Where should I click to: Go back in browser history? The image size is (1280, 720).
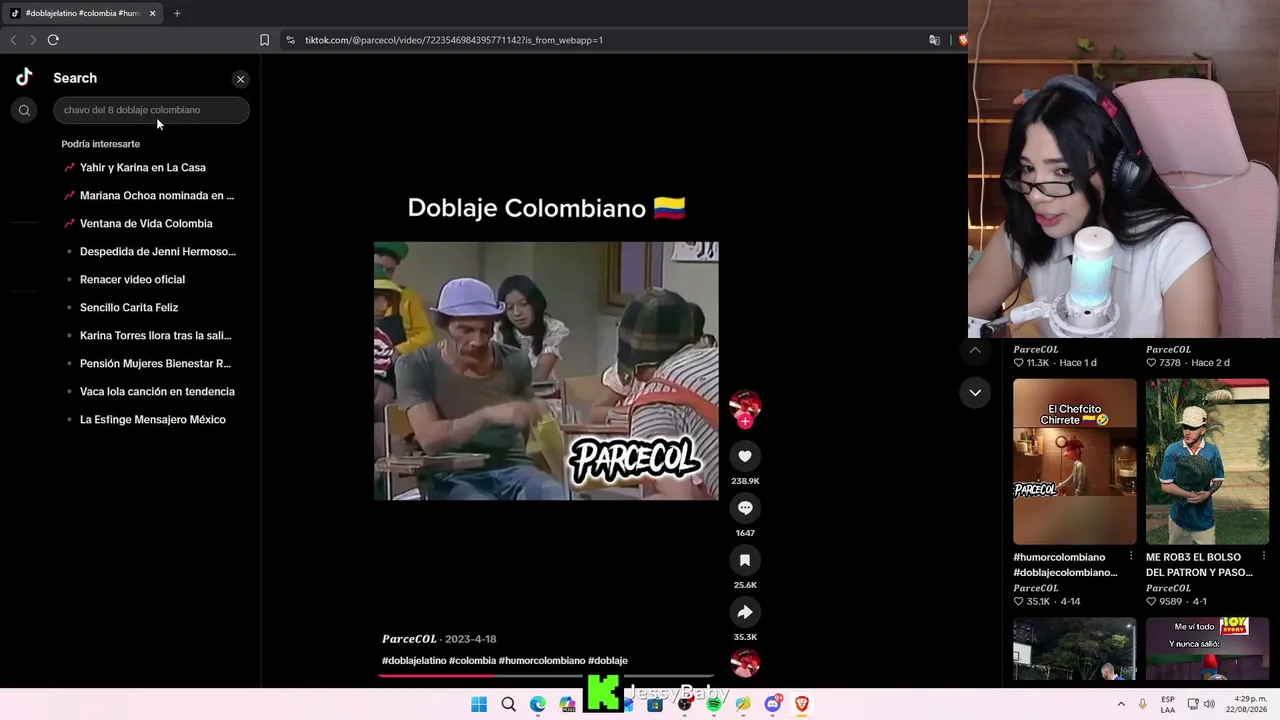click(13, 40)
